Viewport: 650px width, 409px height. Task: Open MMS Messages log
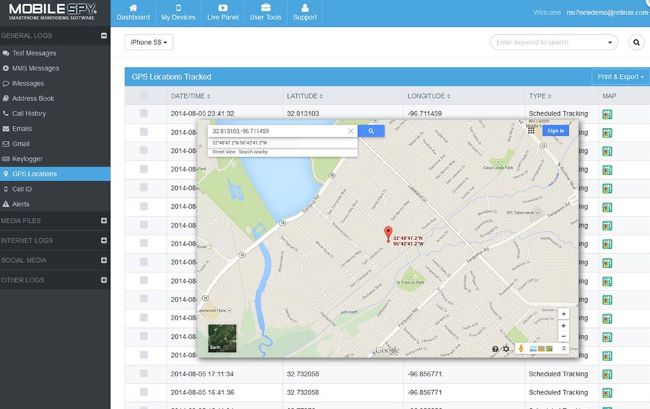pyautogui.click(x=35, y=68)
